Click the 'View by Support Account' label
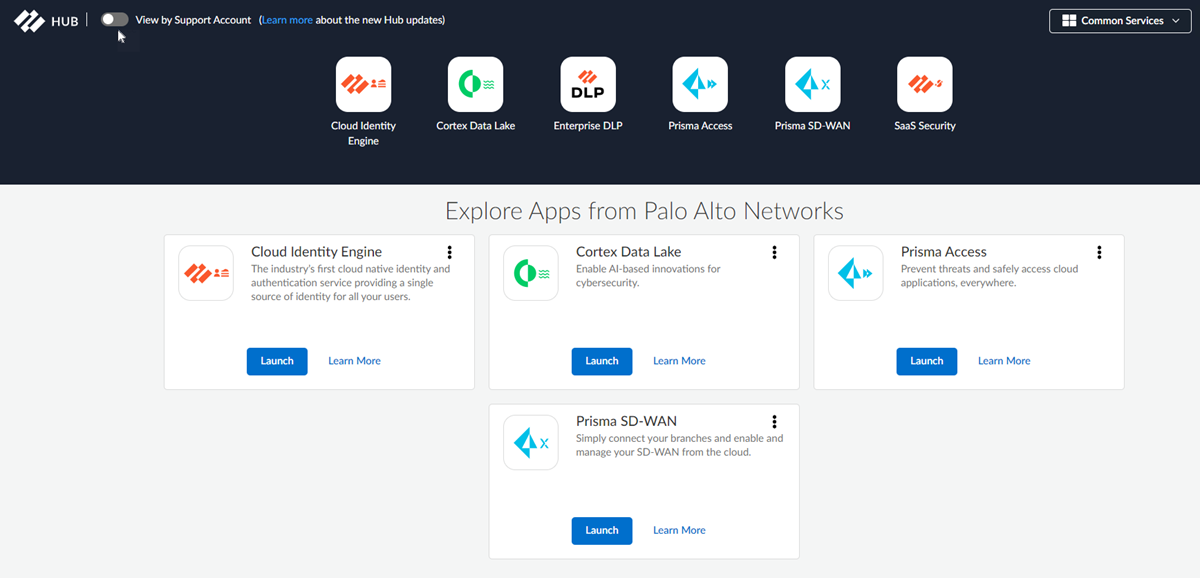The image size is (1200, 578). coord(193,20)
